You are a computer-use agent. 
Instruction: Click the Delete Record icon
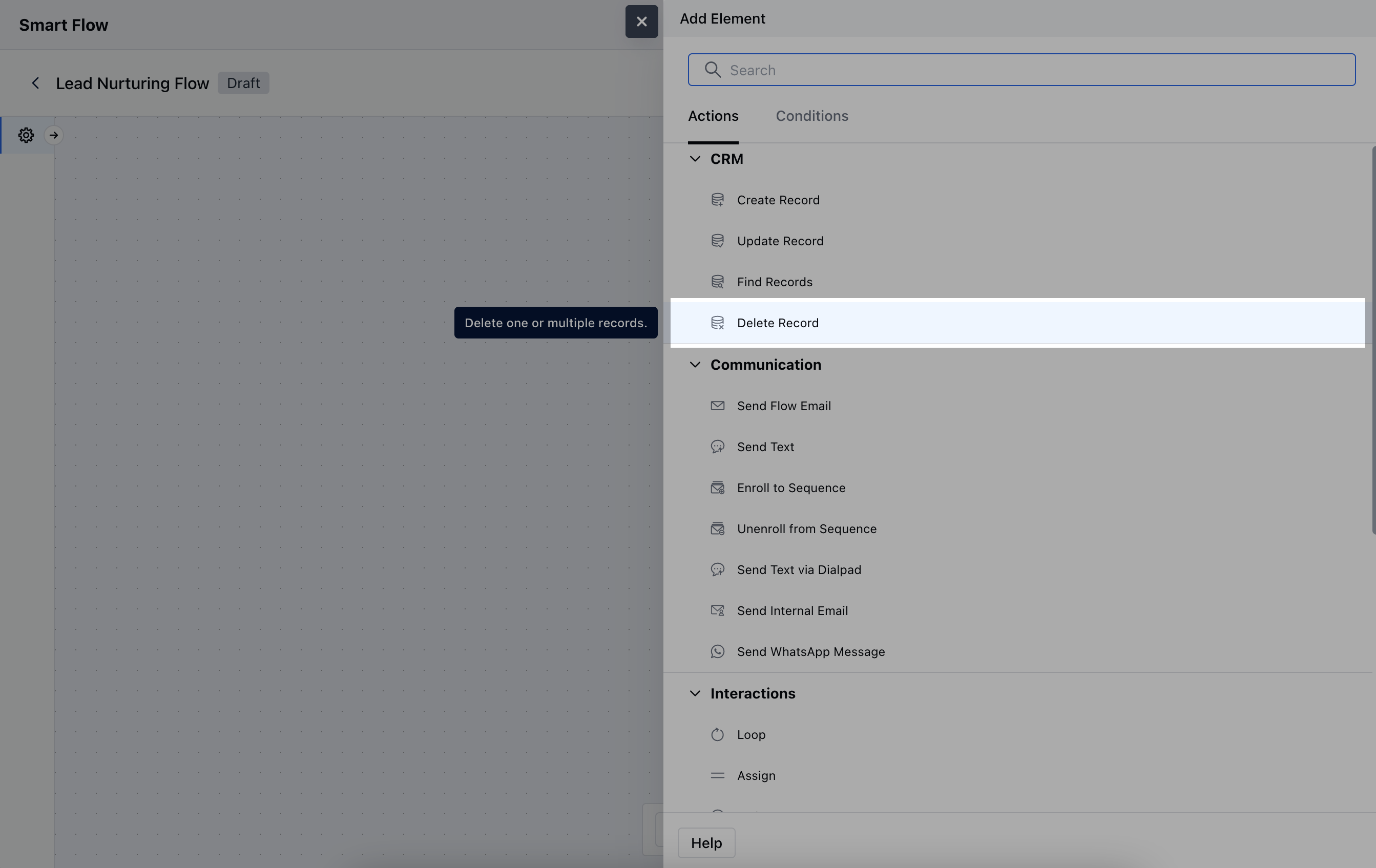(x=717, y=323)
